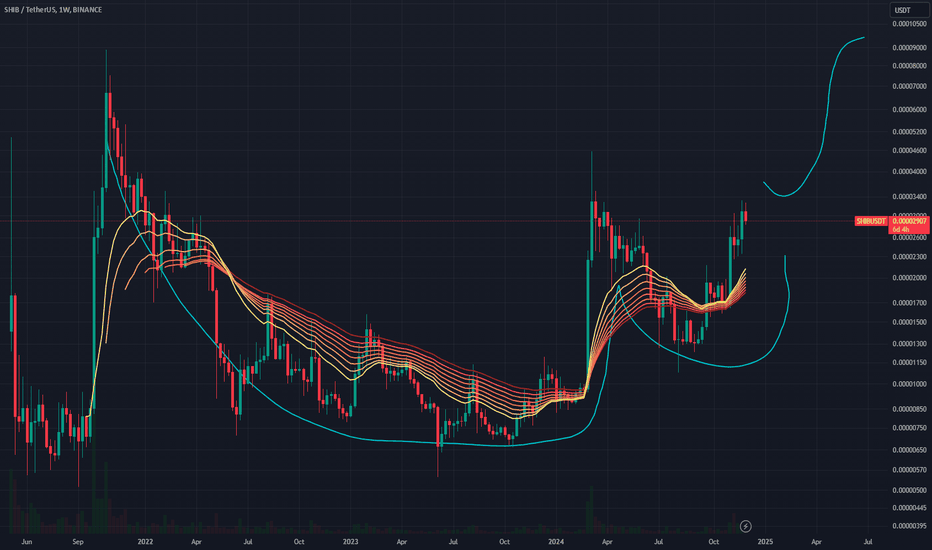Viewport: 932px width, 550px height.
Task: Click the 0.00002300 price axis label
Action: tap(909, 256)
